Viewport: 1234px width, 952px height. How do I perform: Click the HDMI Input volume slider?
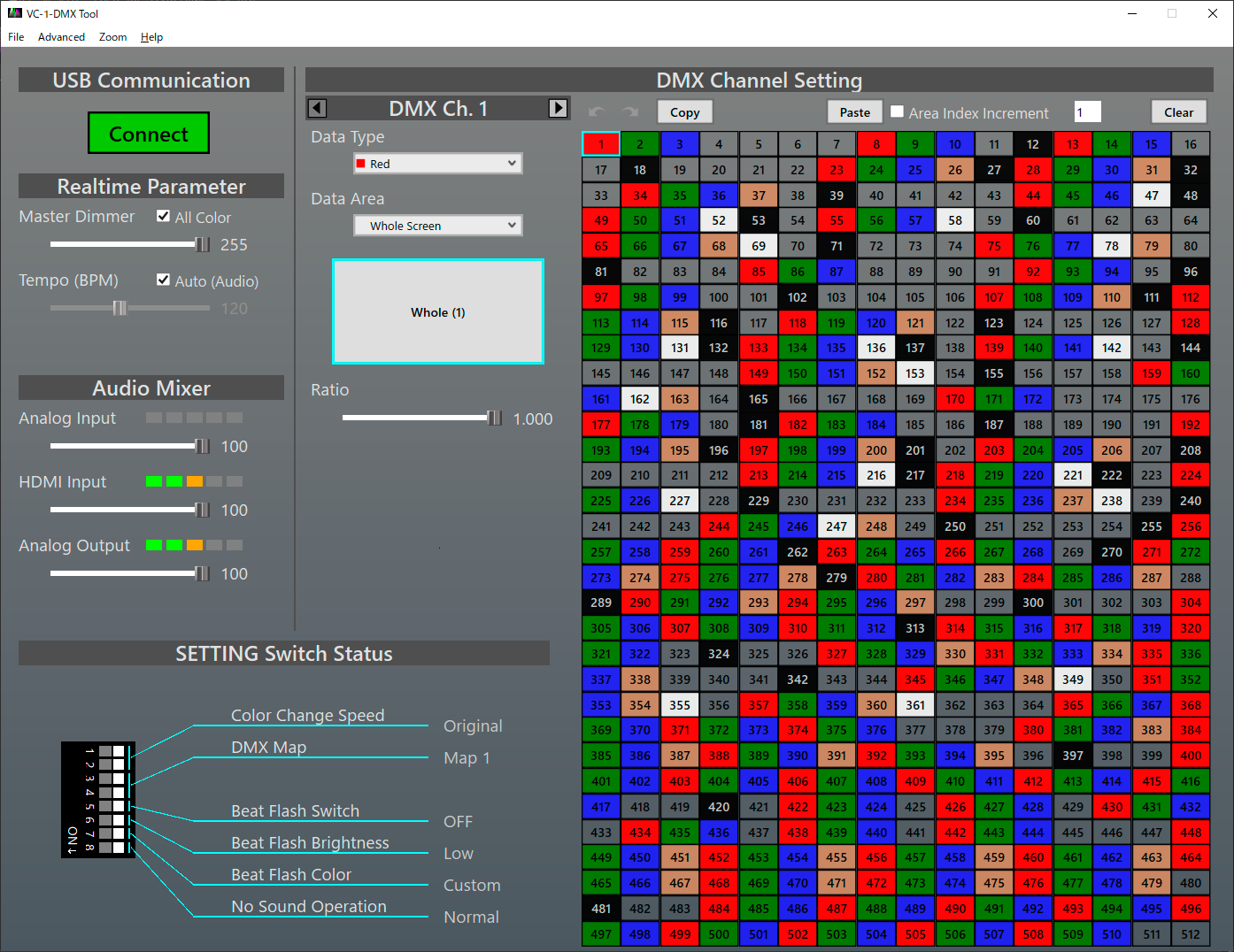point(130,510)
